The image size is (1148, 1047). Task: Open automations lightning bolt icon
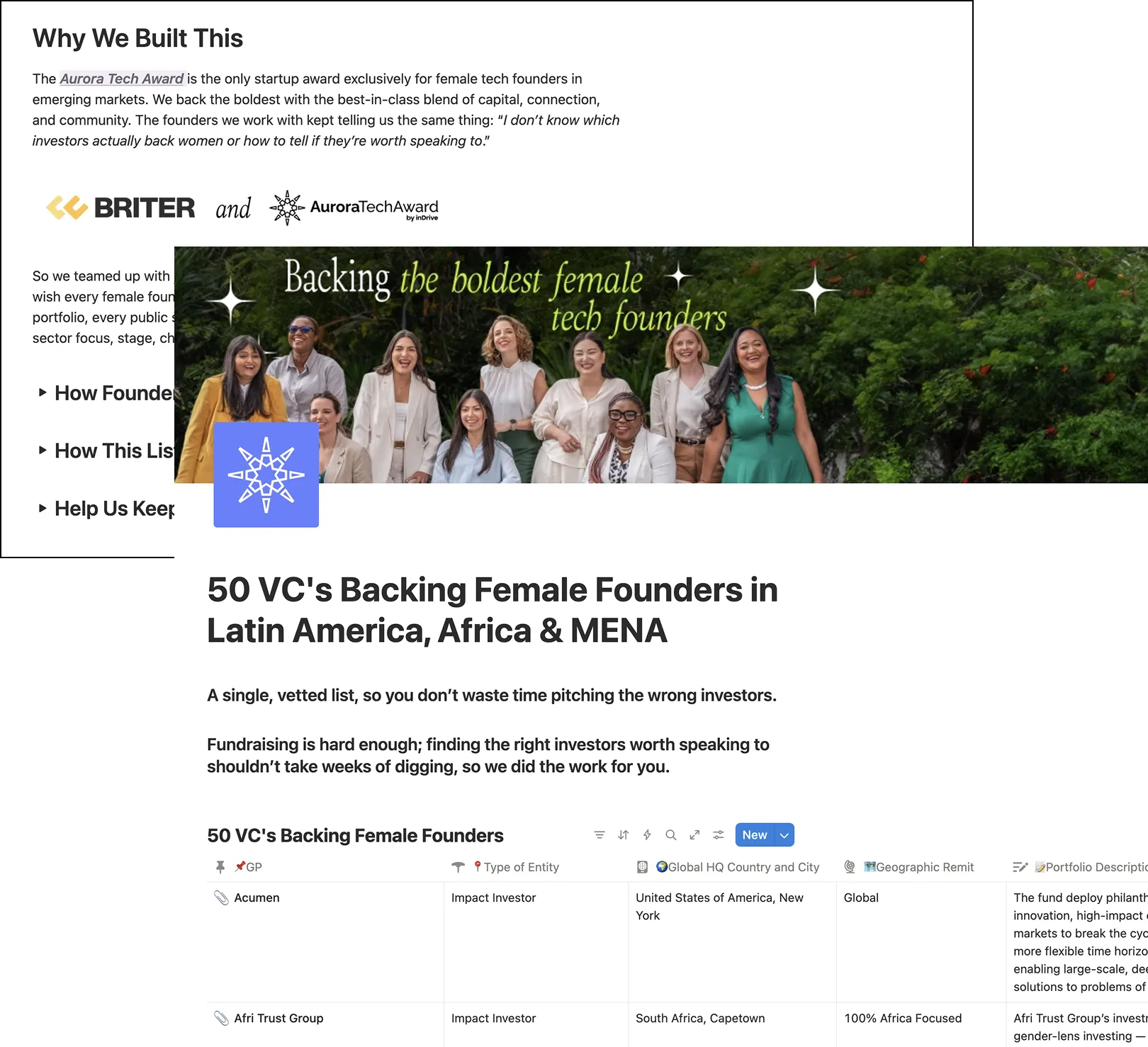(x=647, y=835)
